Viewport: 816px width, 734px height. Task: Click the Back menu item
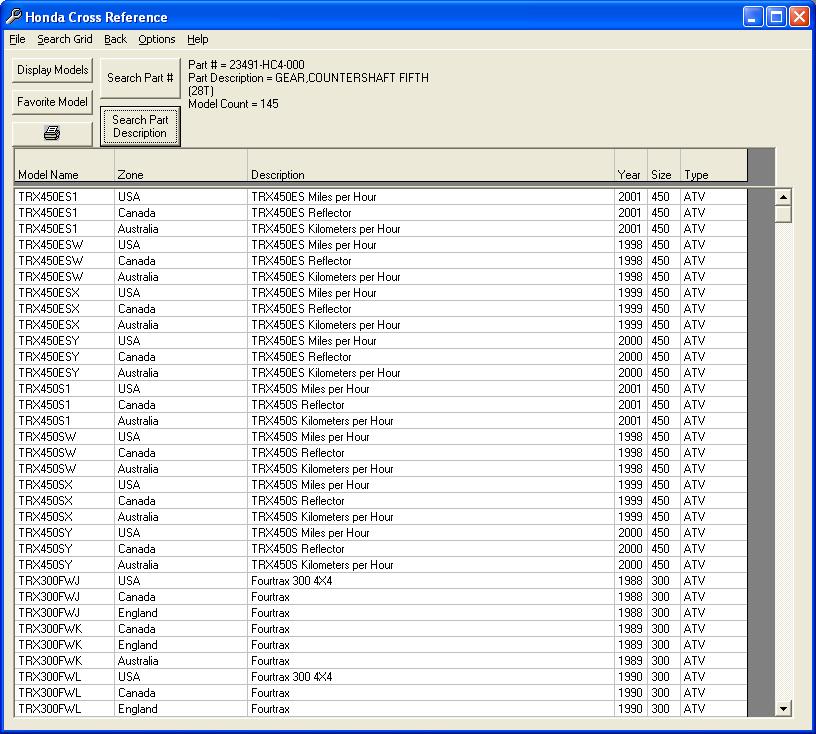click(x=115, y=40)
